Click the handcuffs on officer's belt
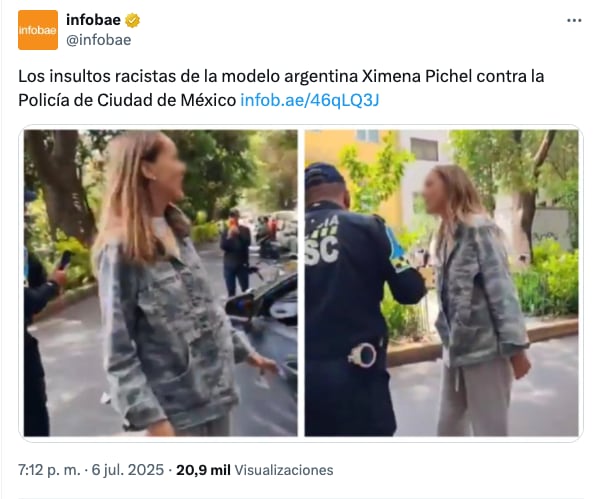Viewport: 599px width, 499px height. coord(363,355)
